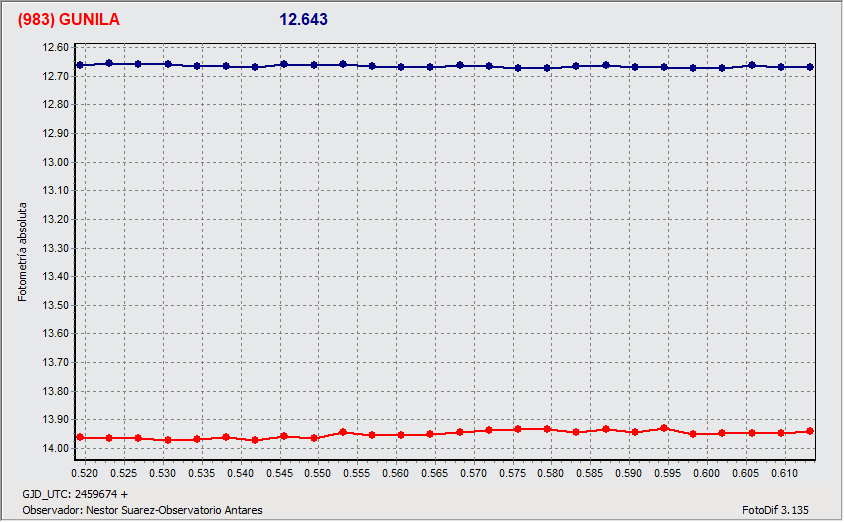This screenshot has height=522, width=844.
Task: Select the first blue data point on the left
Action: [80, 65]
